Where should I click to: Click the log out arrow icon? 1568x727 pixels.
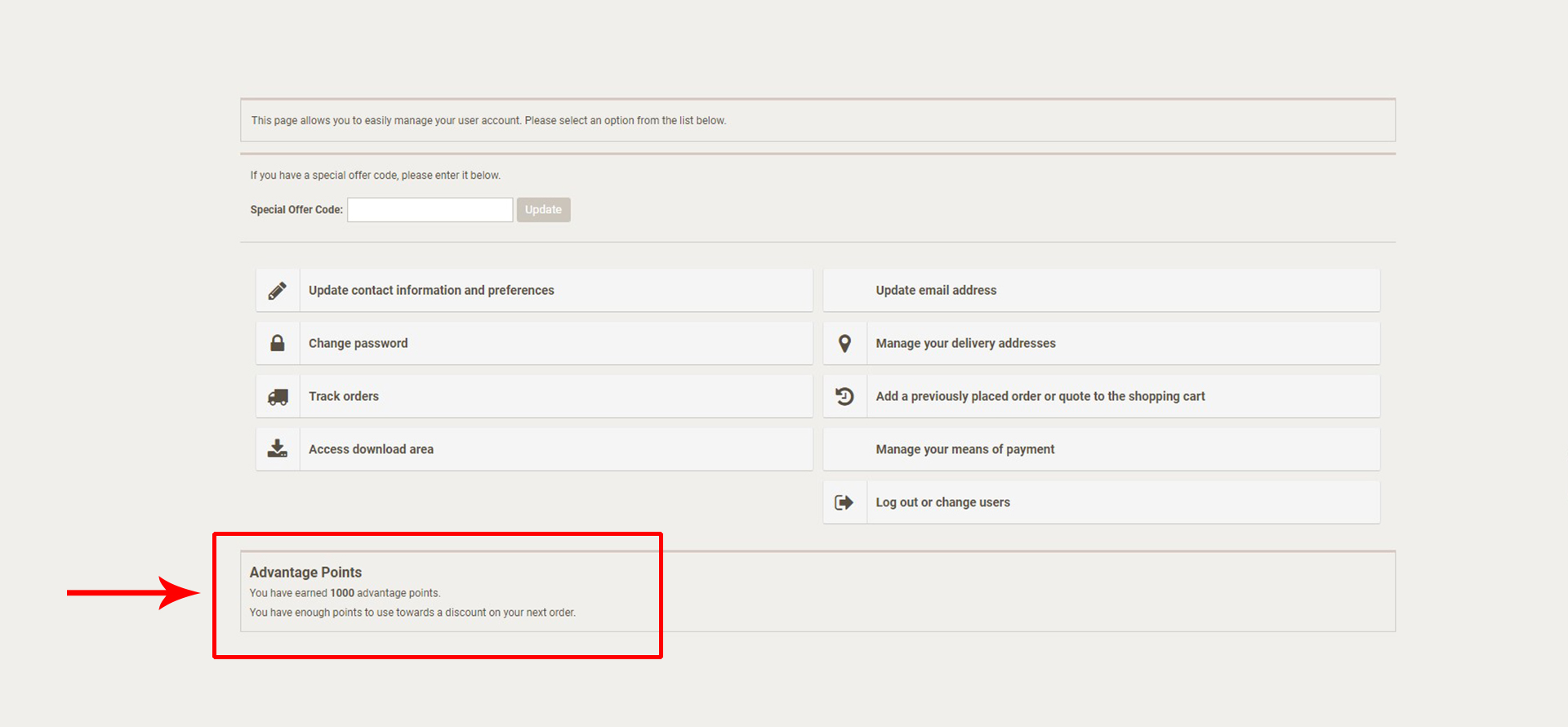pos(844,502)
